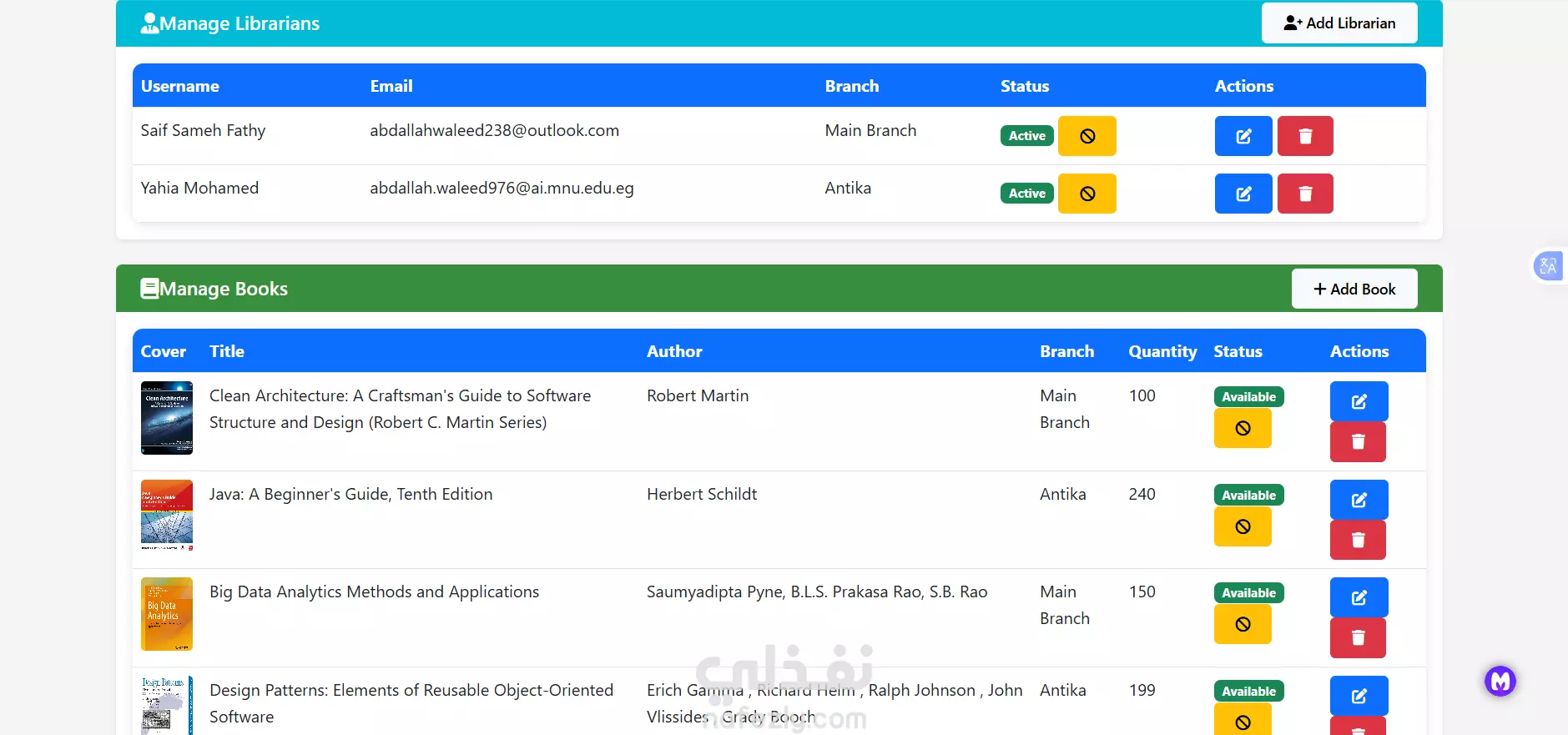Click the Cover column header
The height and width of the screenshot is (735, 1568).
tap(164, 351)
